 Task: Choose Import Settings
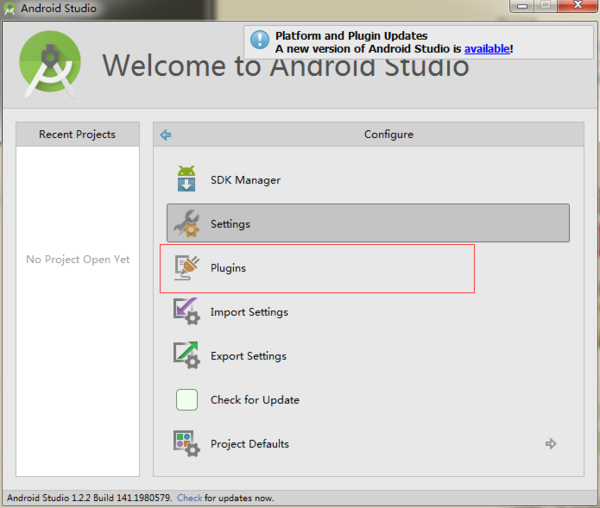pyautogui.click(x=368, y=312)
